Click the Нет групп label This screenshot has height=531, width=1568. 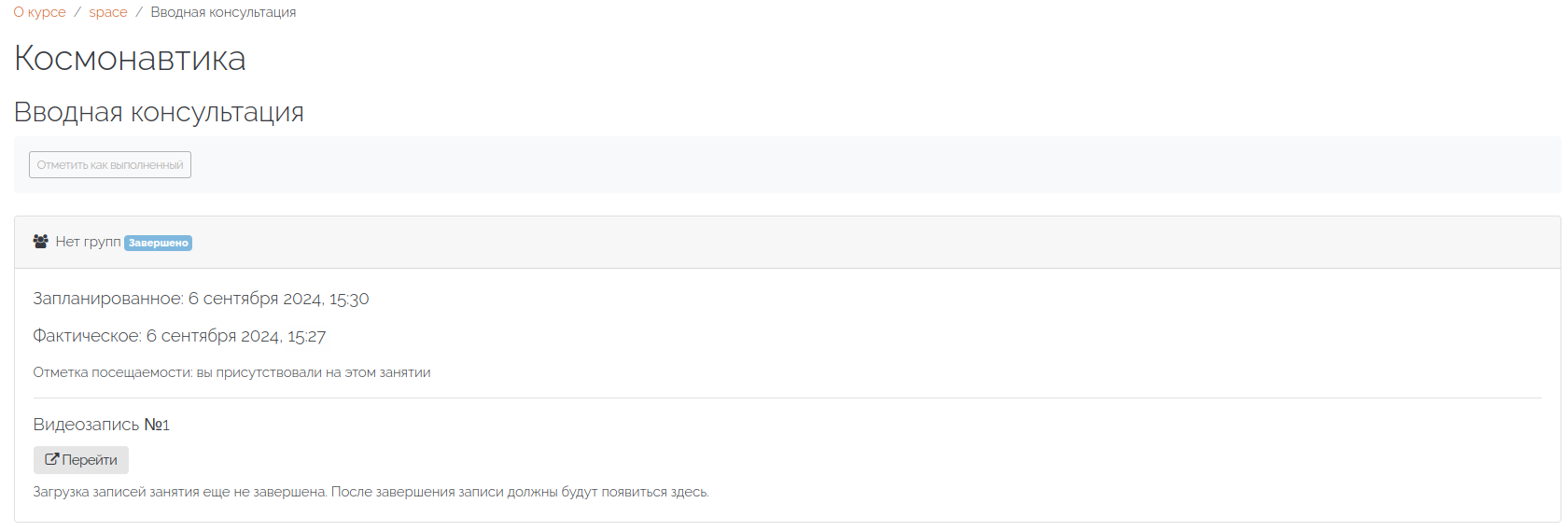[88, 242]
